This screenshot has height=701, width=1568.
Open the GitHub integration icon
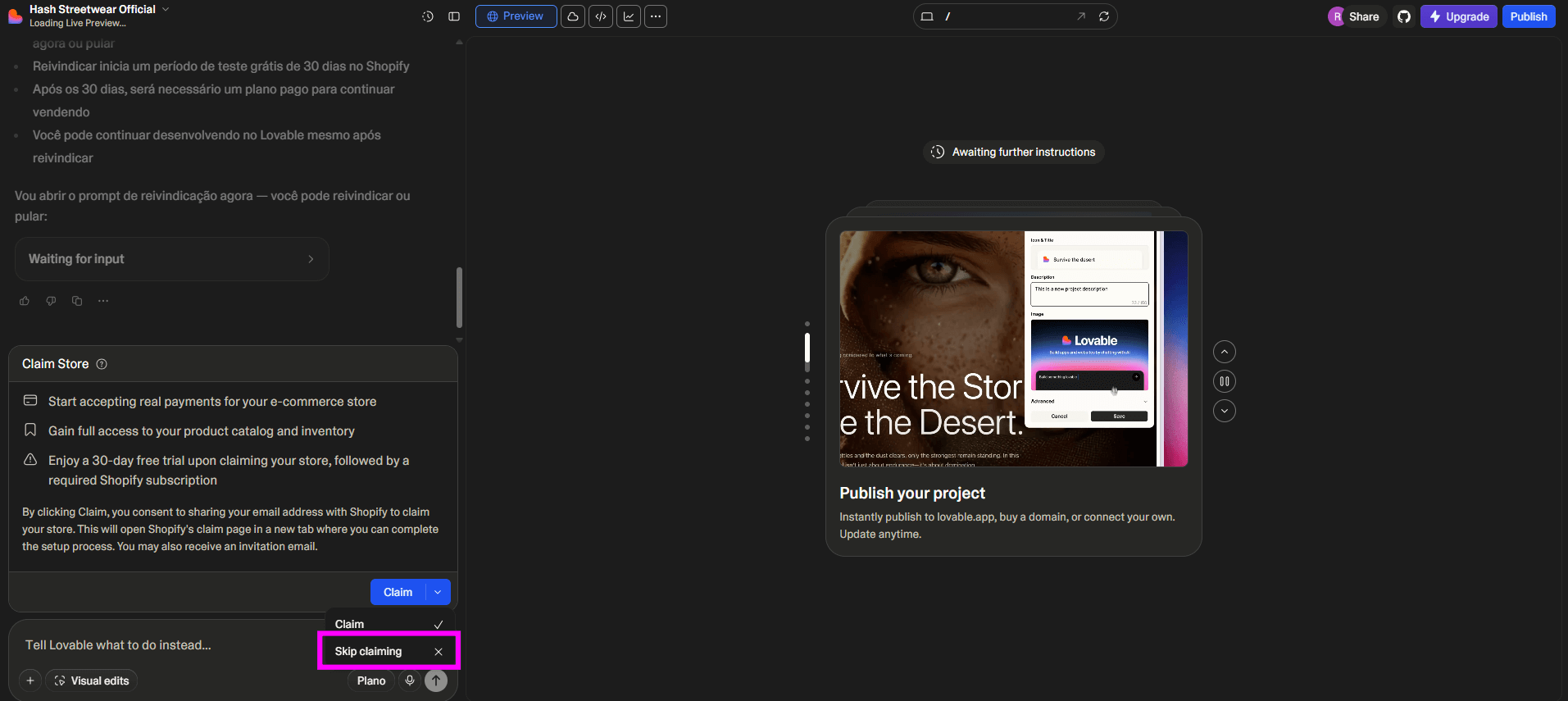click(1404, 16)
